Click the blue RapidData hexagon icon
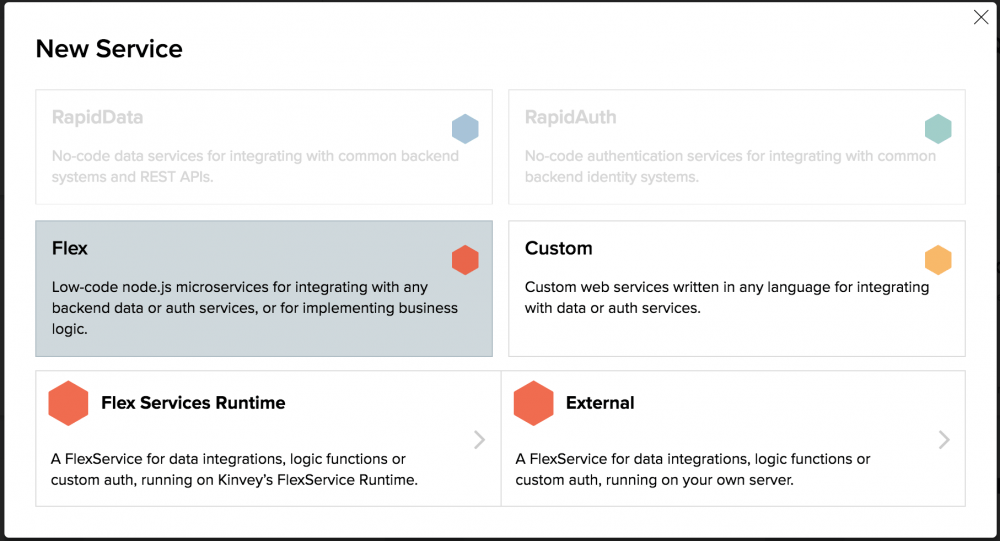 465,129
